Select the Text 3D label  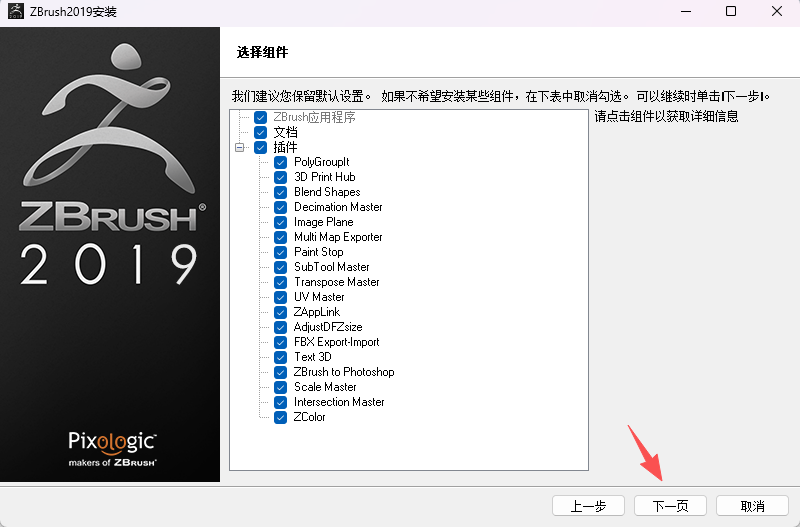click(x=313, y=357)
